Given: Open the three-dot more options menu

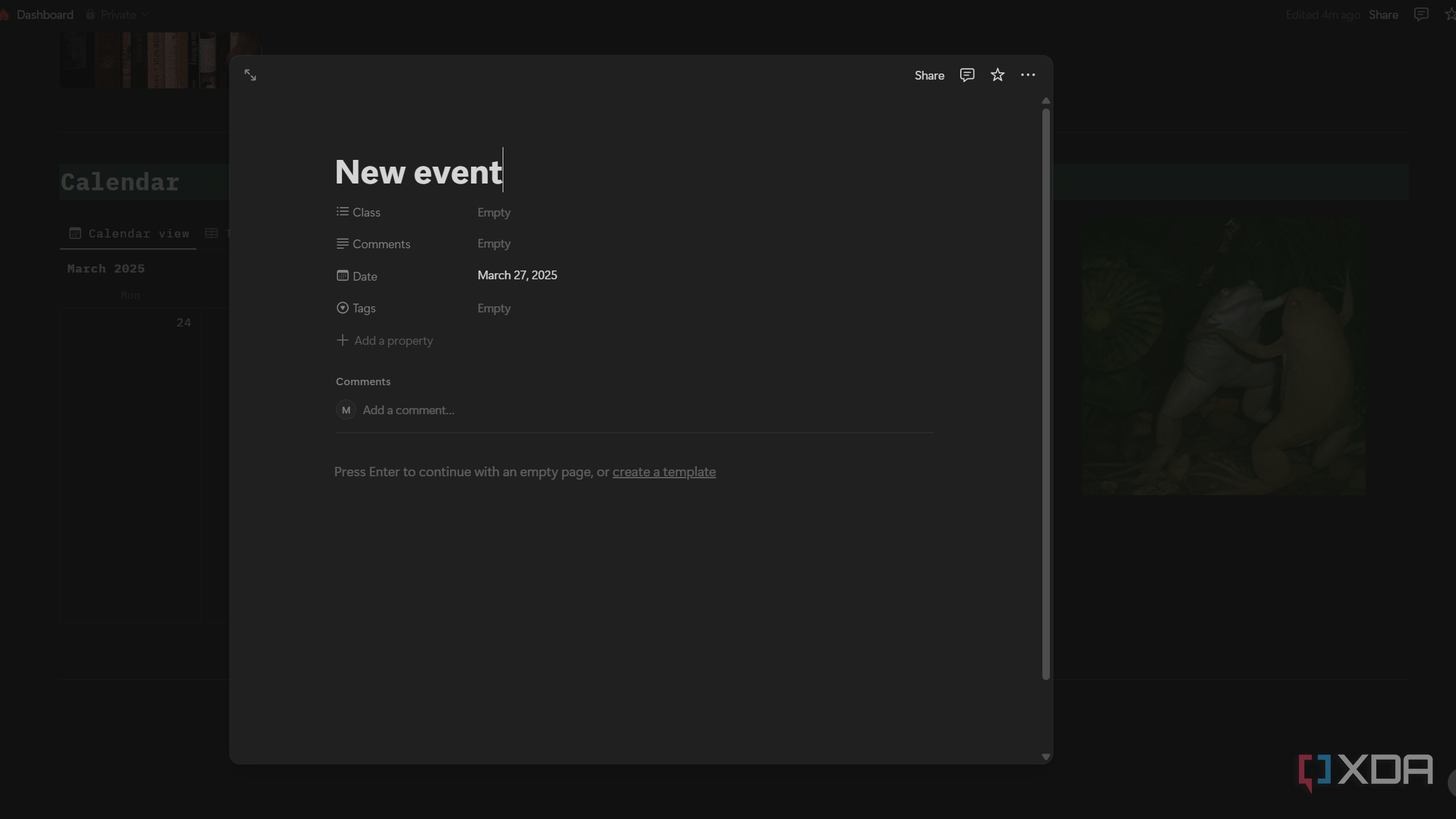Looking at the screenshot, I should click(x=1028, y=75).
